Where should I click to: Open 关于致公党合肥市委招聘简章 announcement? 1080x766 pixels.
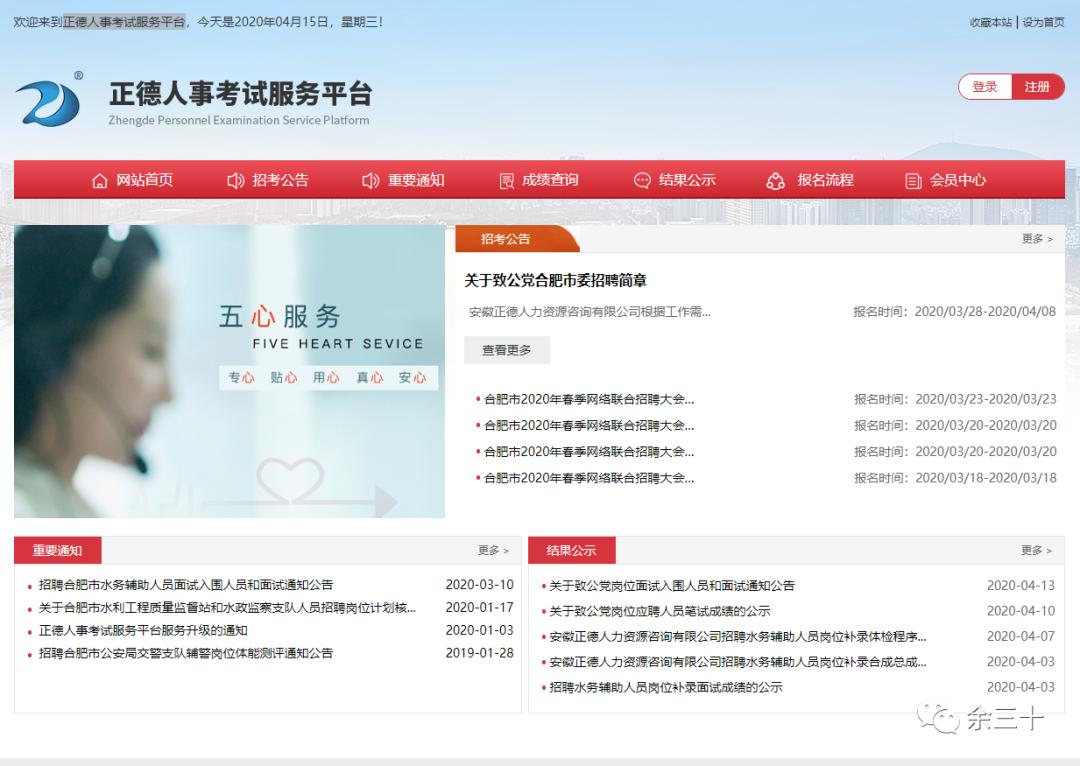(x=556, y=281)
